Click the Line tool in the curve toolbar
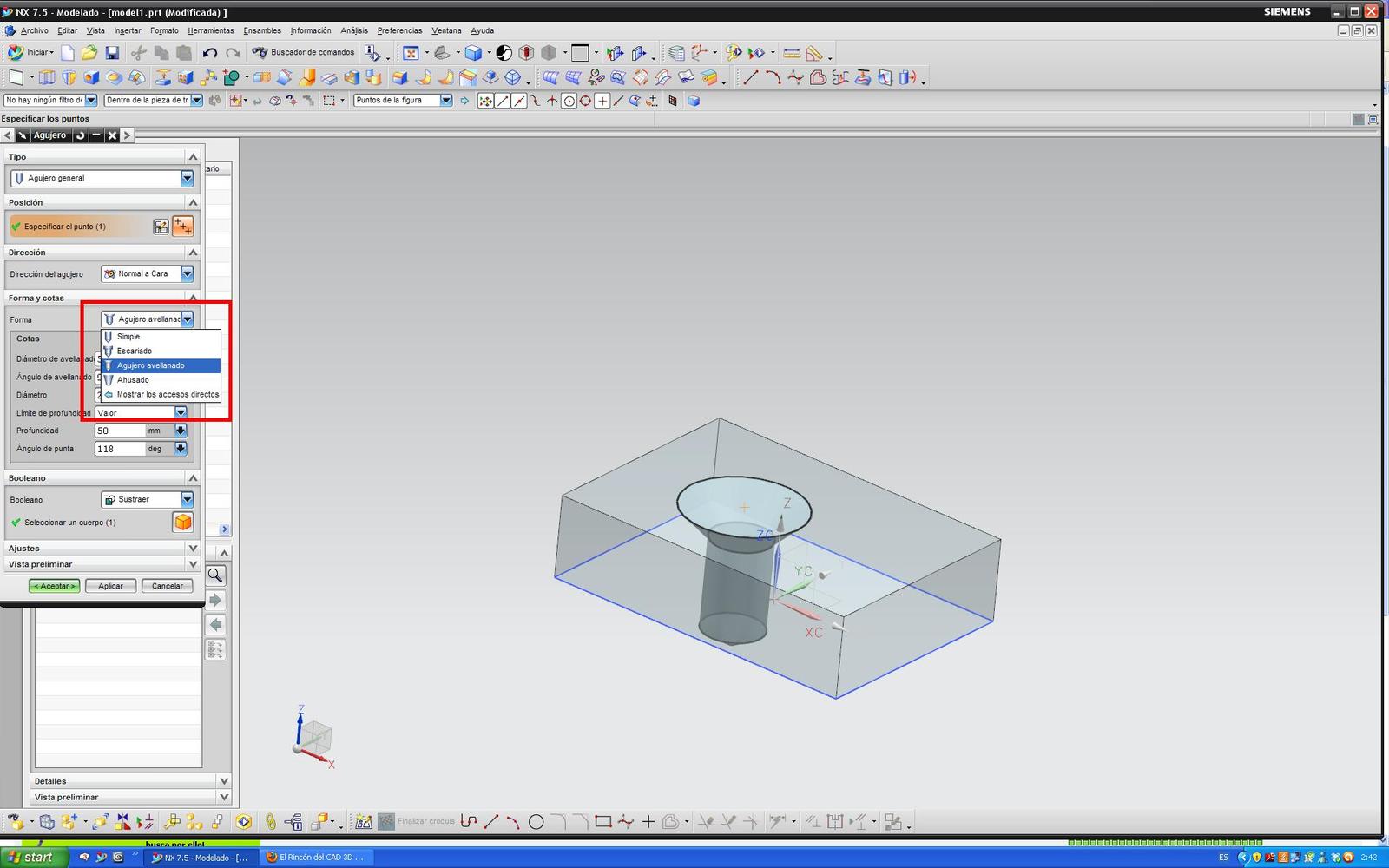The width and height of the screenshot is (1389, 868). pyautogui.click(x=751, y=78)
